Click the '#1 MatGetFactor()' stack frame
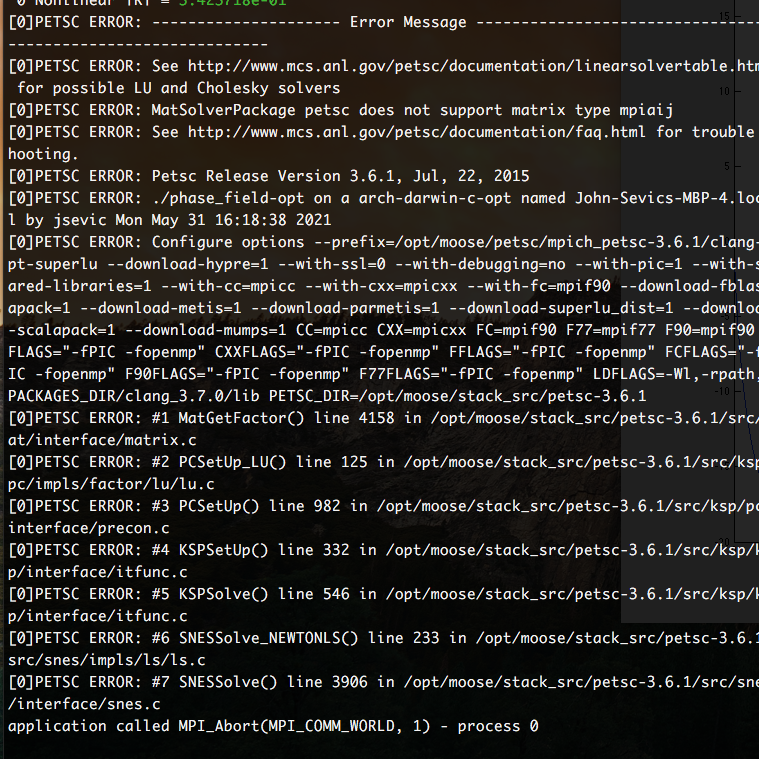This screenshot has height=759, width=759. 228,418
